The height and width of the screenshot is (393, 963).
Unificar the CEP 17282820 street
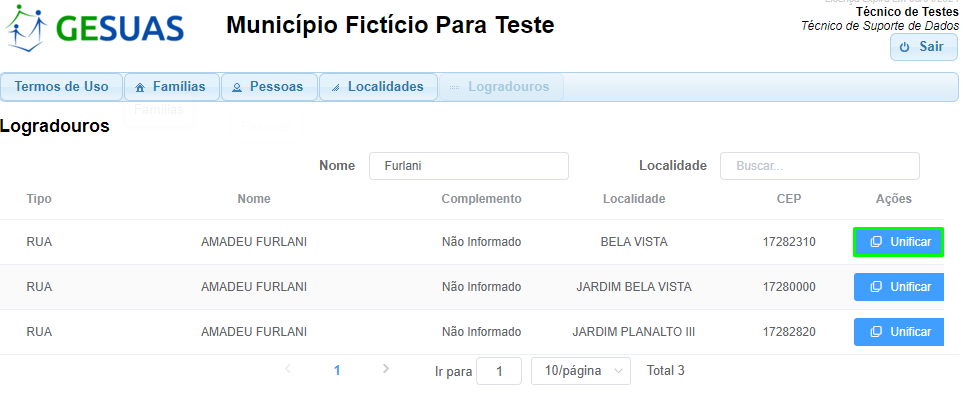click(x=899, y=332)
